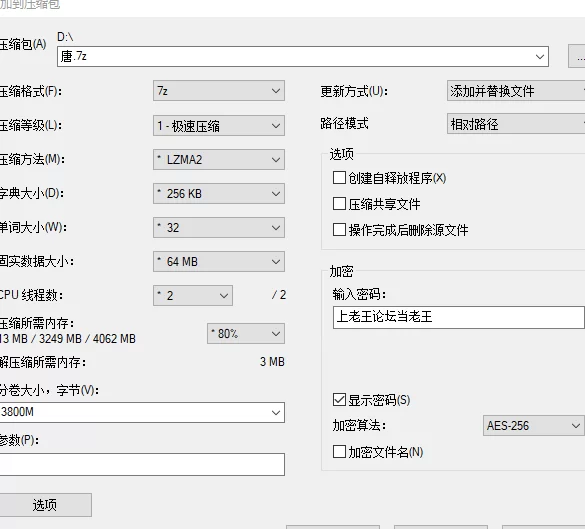Expand the 压缩等级 极速压缩 dropdown
Viewport: 585px width, 529px height.
click(x=219, y=125)
